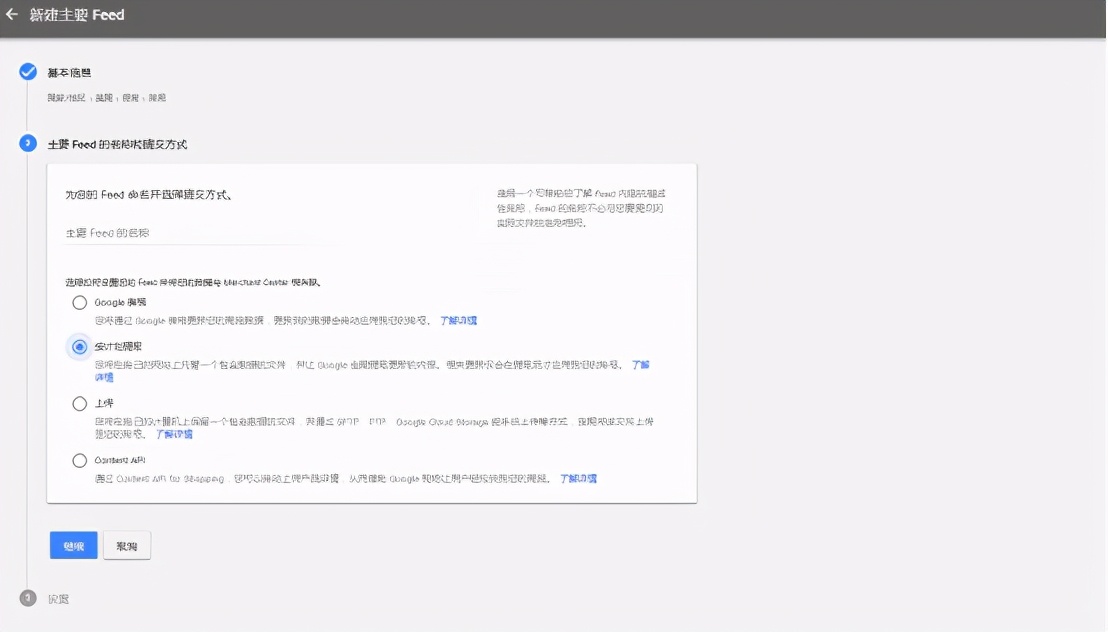
Task: Expand the 设置 step at the bottom
Action: pos(53,598)
